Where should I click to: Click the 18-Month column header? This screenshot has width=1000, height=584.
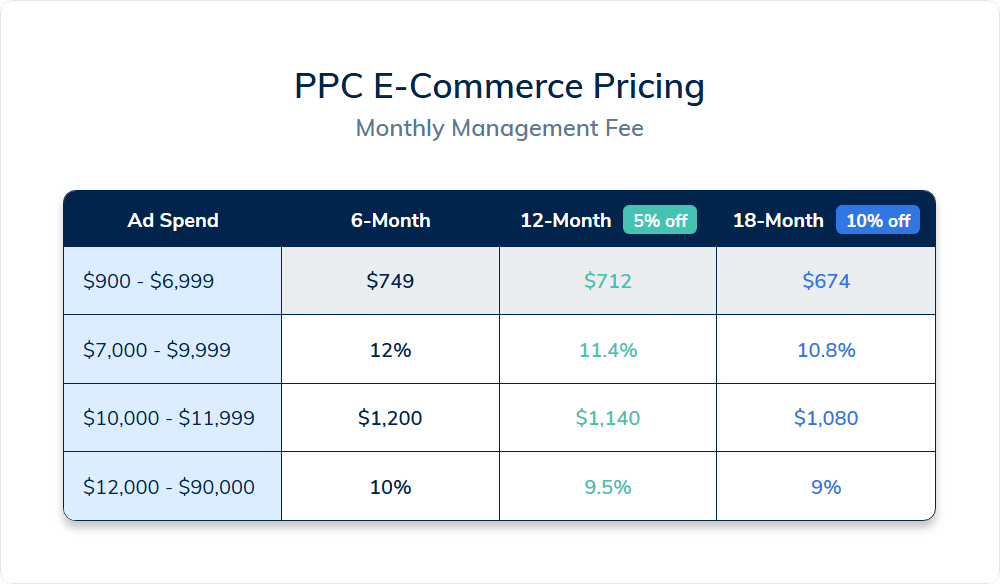click(x=778, y=220)
